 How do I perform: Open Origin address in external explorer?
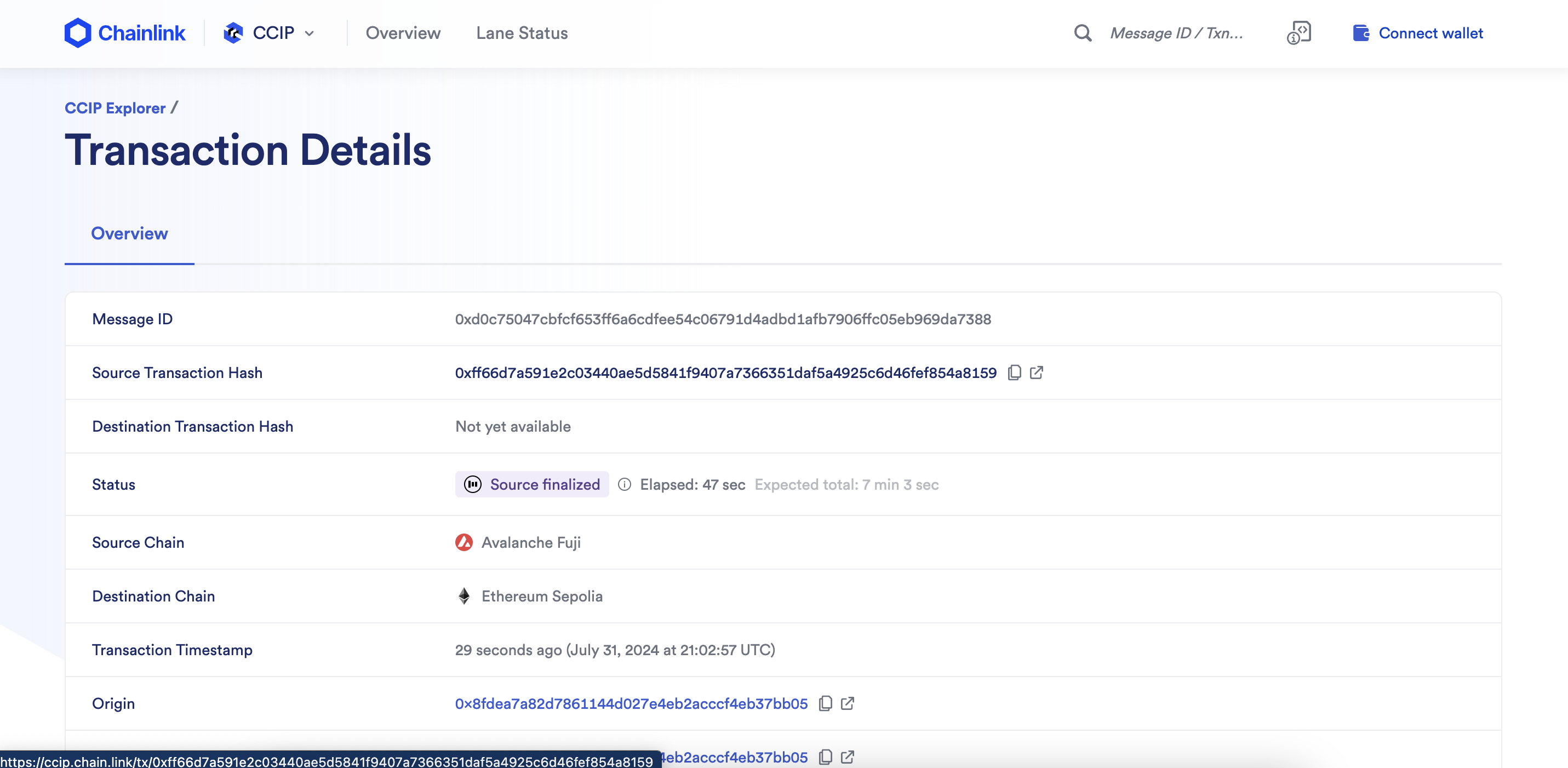pos(848,703)
